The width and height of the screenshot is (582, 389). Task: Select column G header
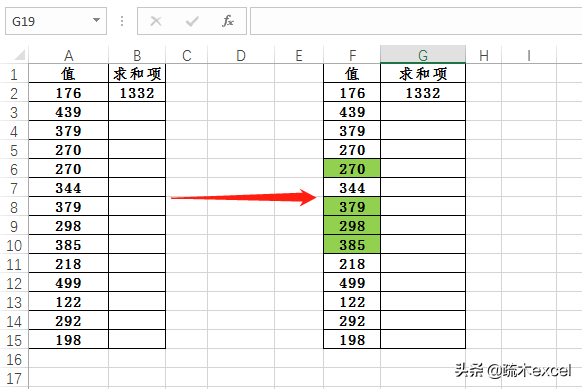coord(423,55)
